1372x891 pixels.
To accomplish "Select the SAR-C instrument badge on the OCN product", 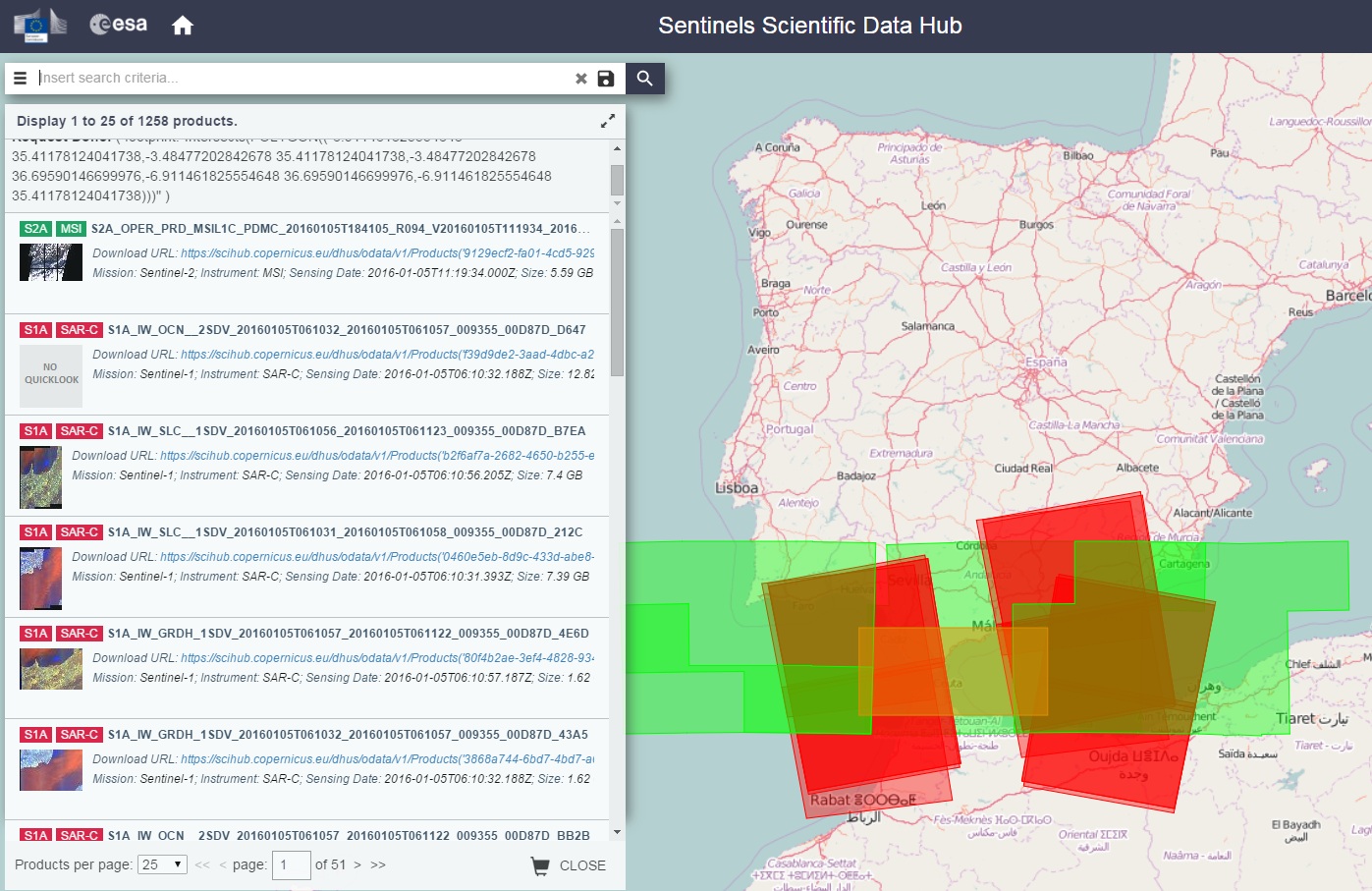I will [x=80, y=329].
